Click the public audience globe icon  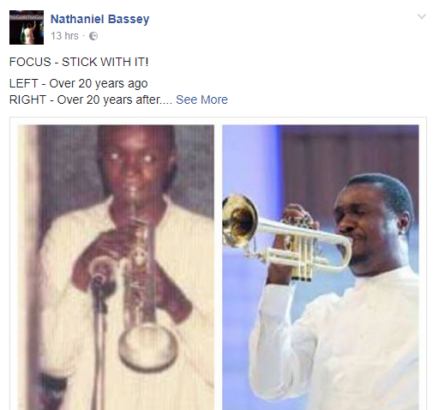(94, 36)
